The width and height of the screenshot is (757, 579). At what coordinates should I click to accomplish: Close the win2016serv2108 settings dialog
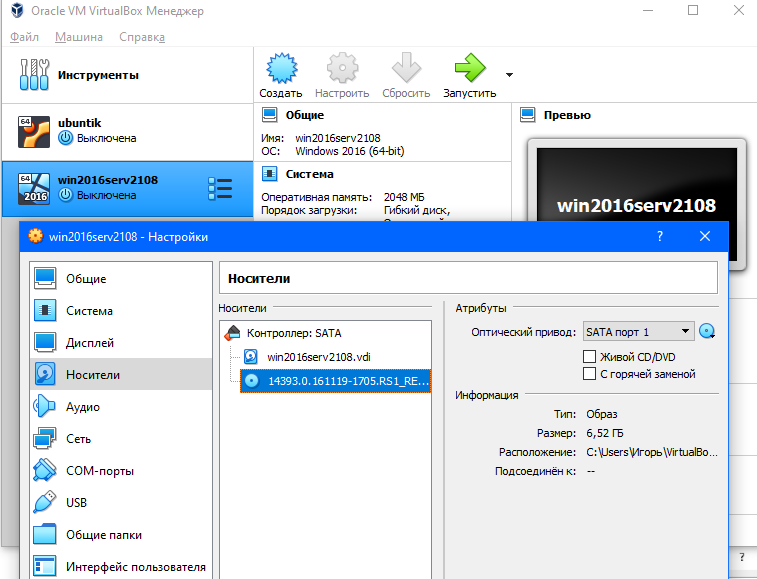[x=705, y=236]
